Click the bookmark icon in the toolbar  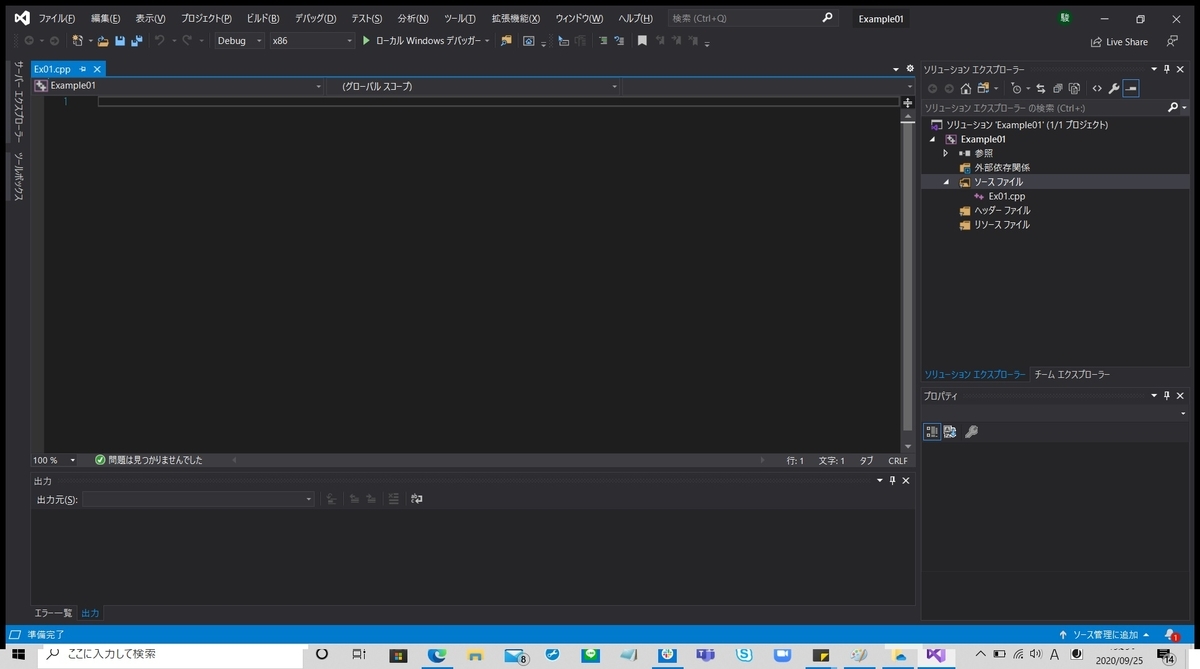[x=642, y=41]
